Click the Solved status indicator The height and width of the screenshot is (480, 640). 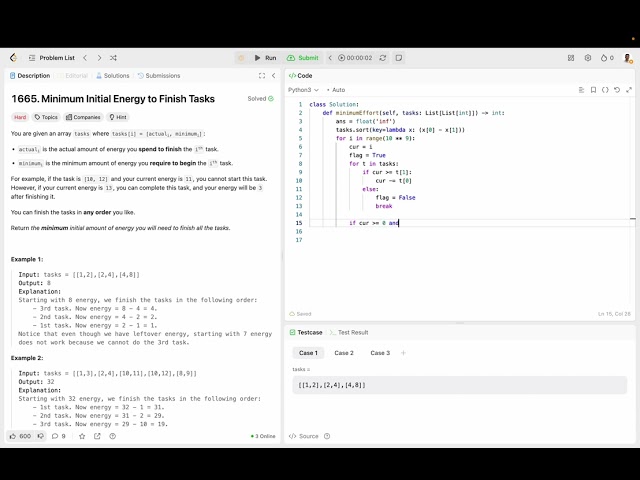pyautogui.click(x=260, y=98)
